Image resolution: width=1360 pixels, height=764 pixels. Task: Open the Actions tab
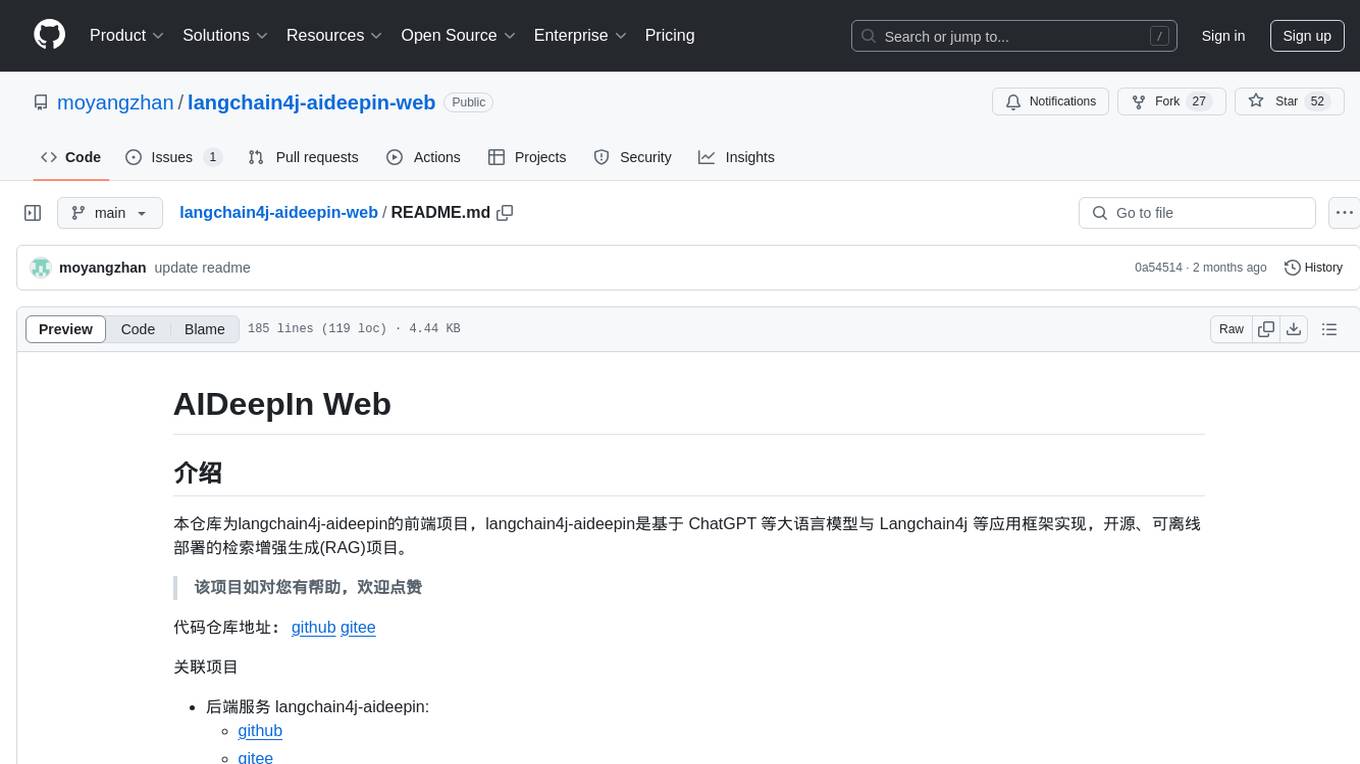click(423, 157)
